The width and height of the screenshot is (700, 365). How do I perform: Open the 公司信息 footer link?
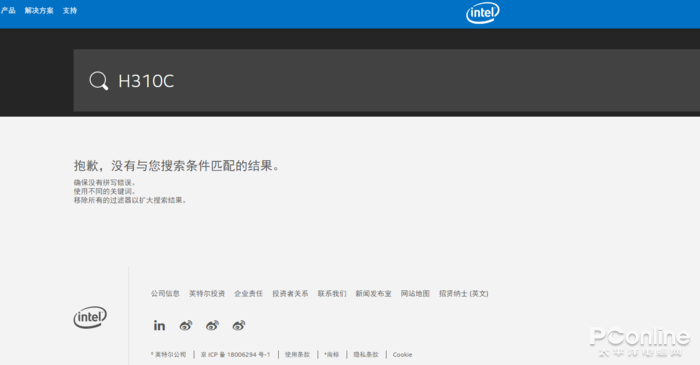coord(165,293)
